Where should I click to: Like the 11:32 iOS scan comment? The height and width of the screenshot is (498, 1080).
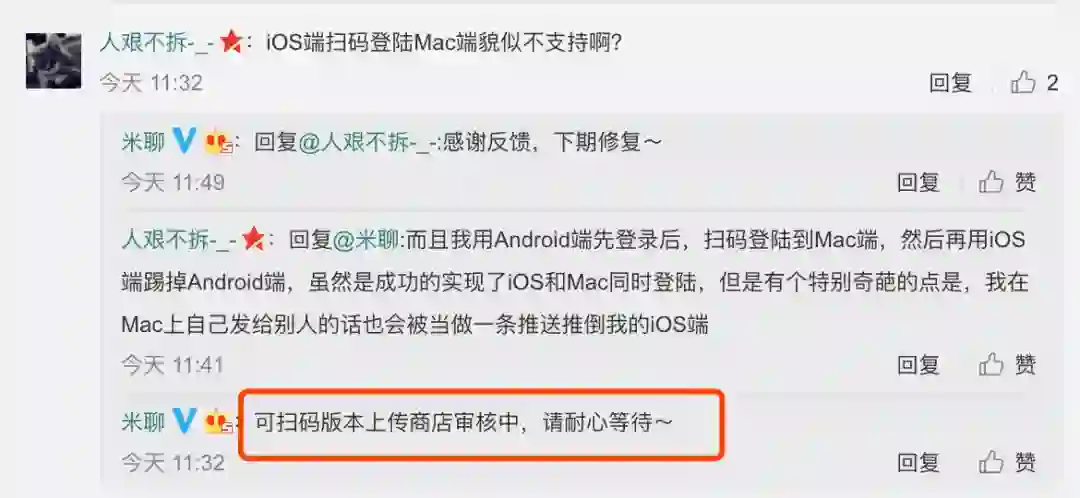click(1024, 83)
